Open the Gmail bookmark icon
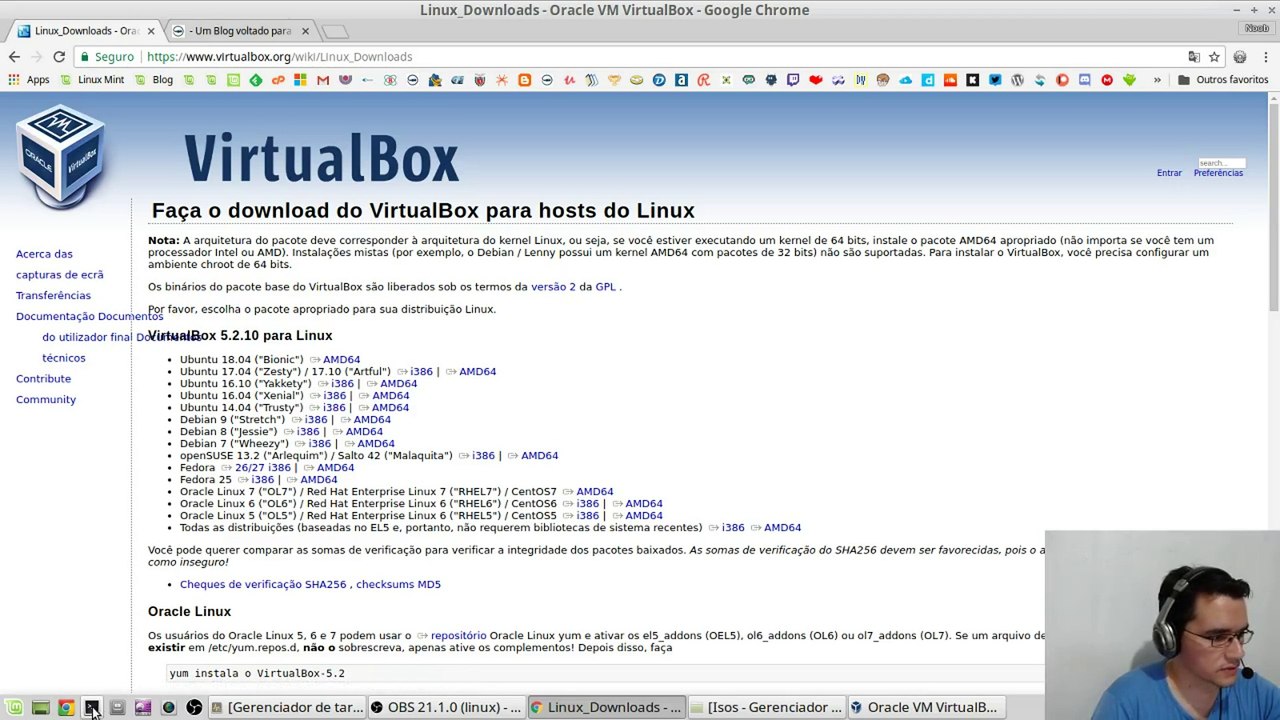Screen dimensions: 1280x720 (323, 80)
